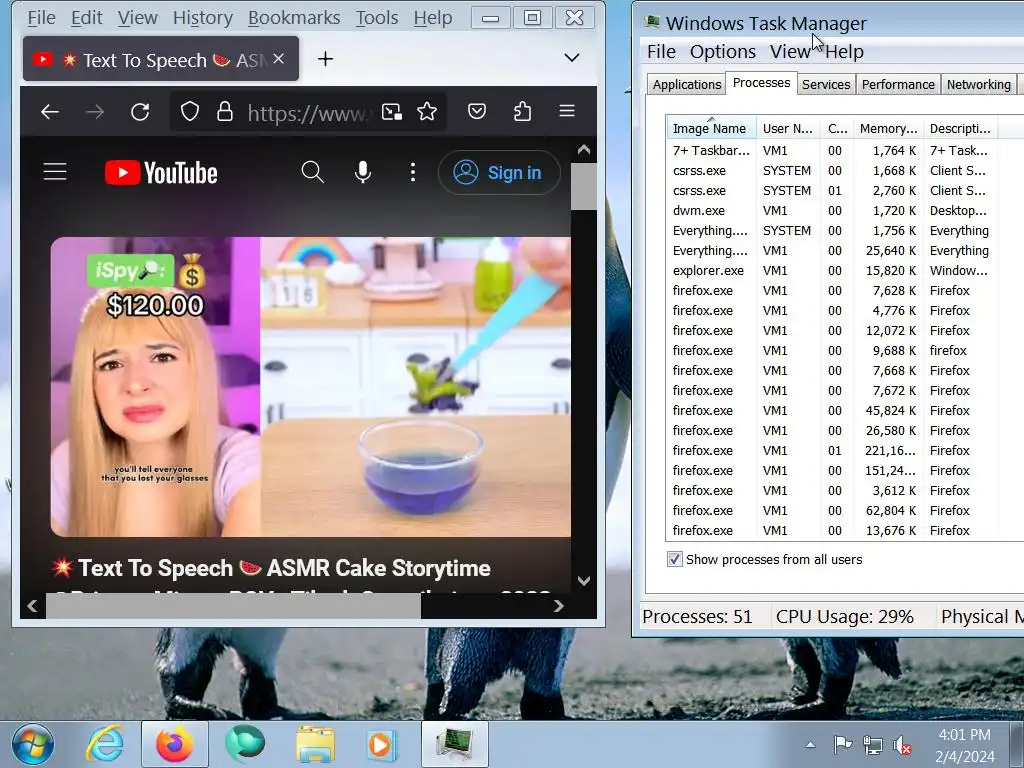Click the taskbar clock showing 4:01 PM
The width and height of the screenshot is (1024, 768).
965,744
